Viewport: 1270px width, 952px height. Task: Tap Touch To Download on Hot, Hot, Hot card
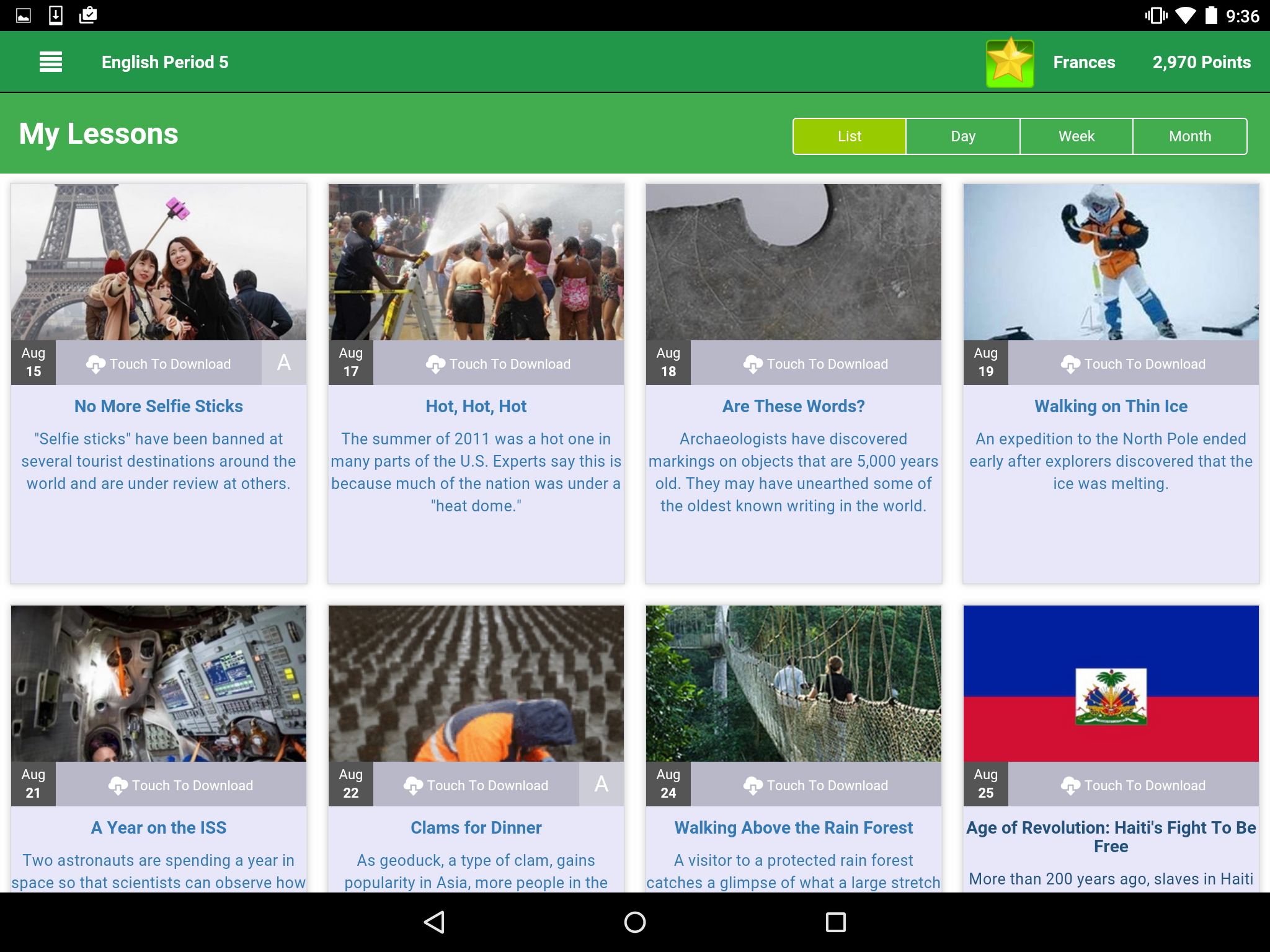(499, 364)
